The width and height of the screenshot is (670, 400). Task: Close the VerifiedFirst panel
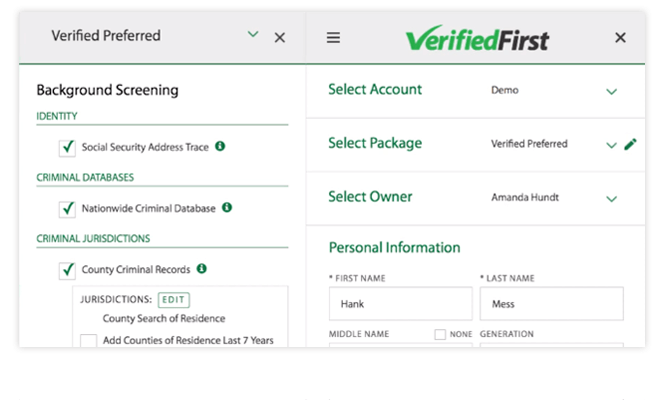(620, 38)
